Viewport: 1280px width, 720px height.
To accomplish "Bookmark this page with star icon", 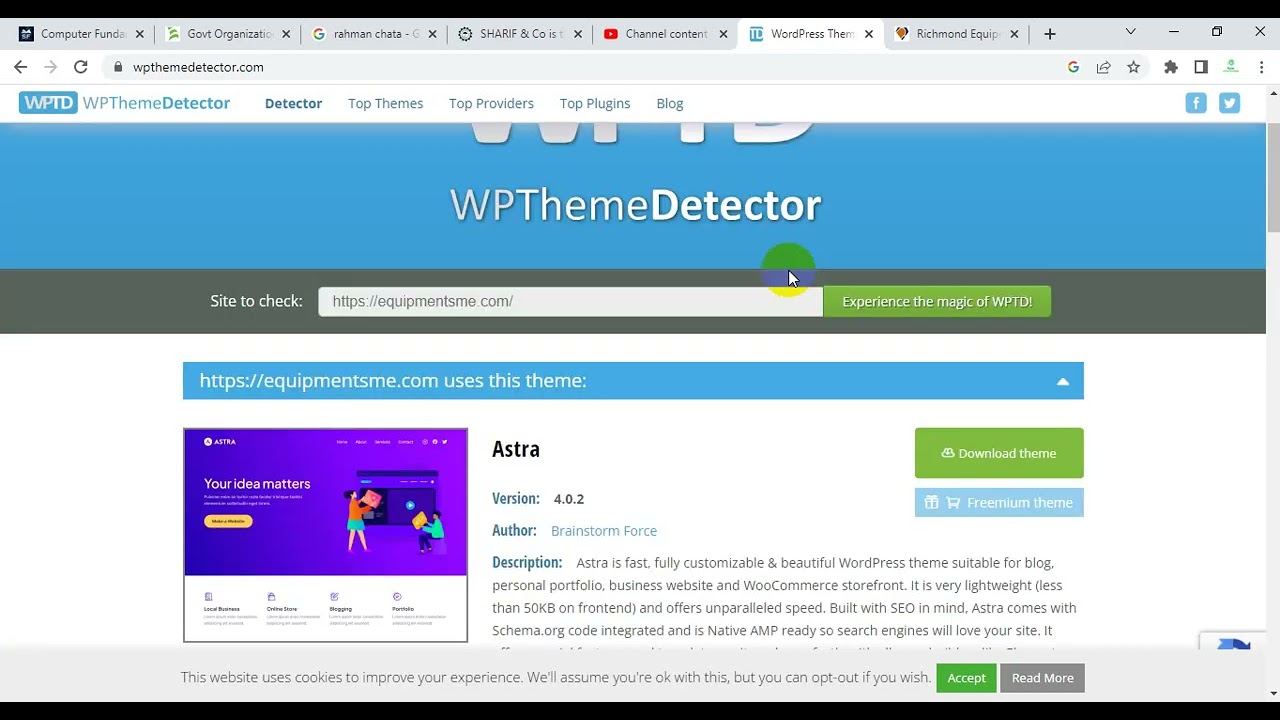I will [x=1133, y=67].
